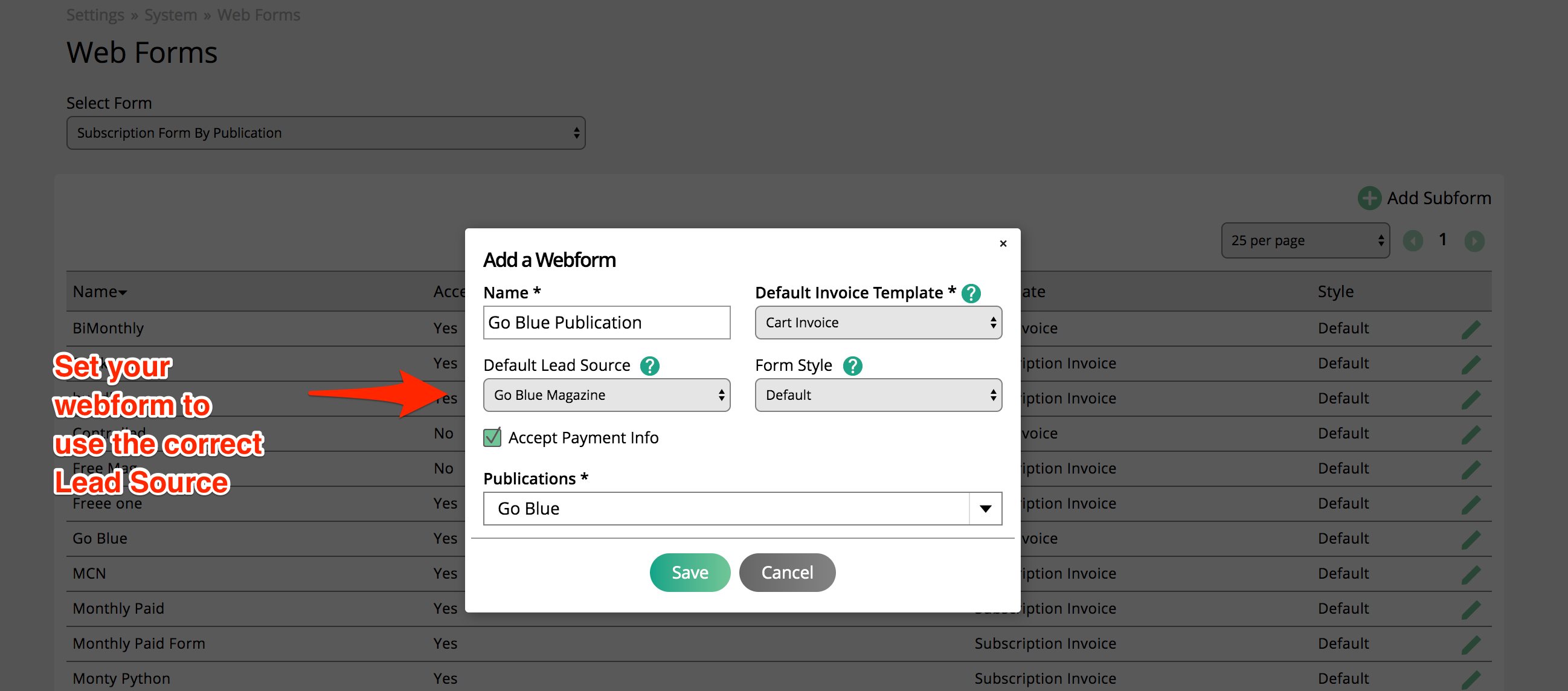Go to next page arrow
Screen dimensions: 1568x691
1474,241
